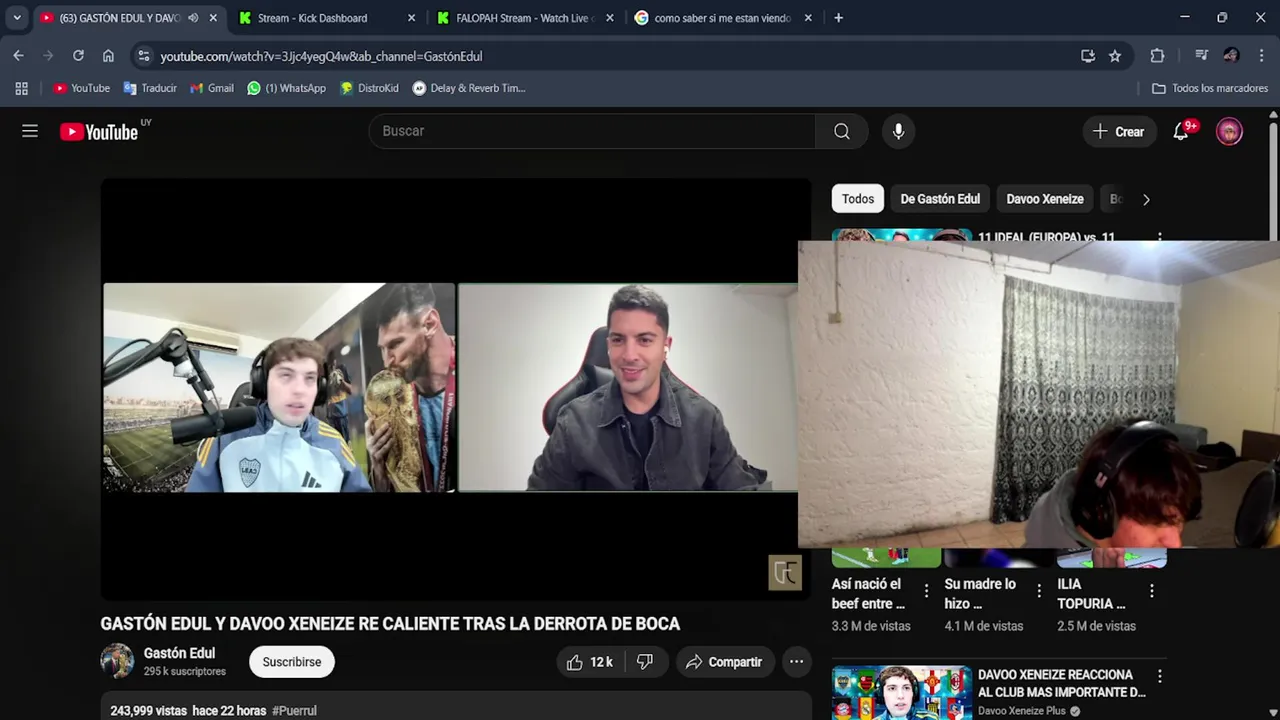
Task: Open options for 'DAVOO XENEIZE REACCIONA' video
Action: tap(1159, 677)
